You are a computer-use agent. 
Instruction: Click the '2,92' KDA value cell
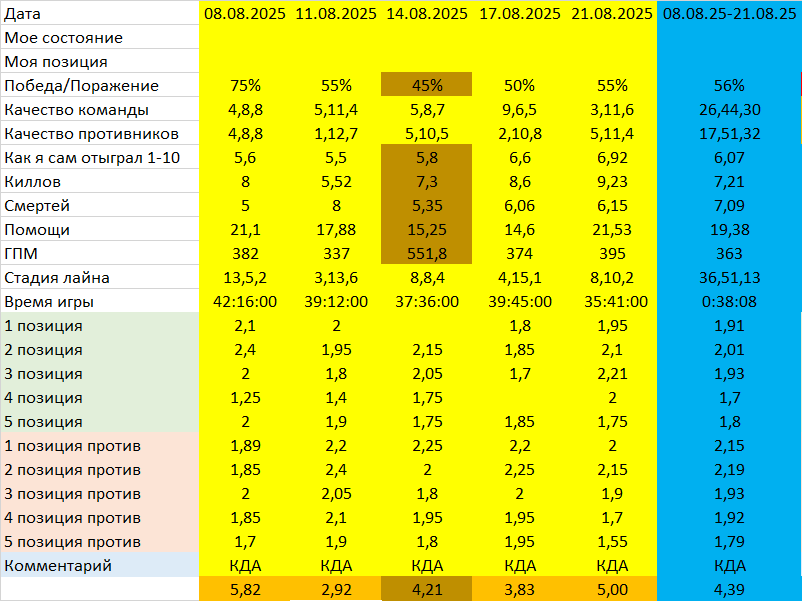(x=336, y=589)
